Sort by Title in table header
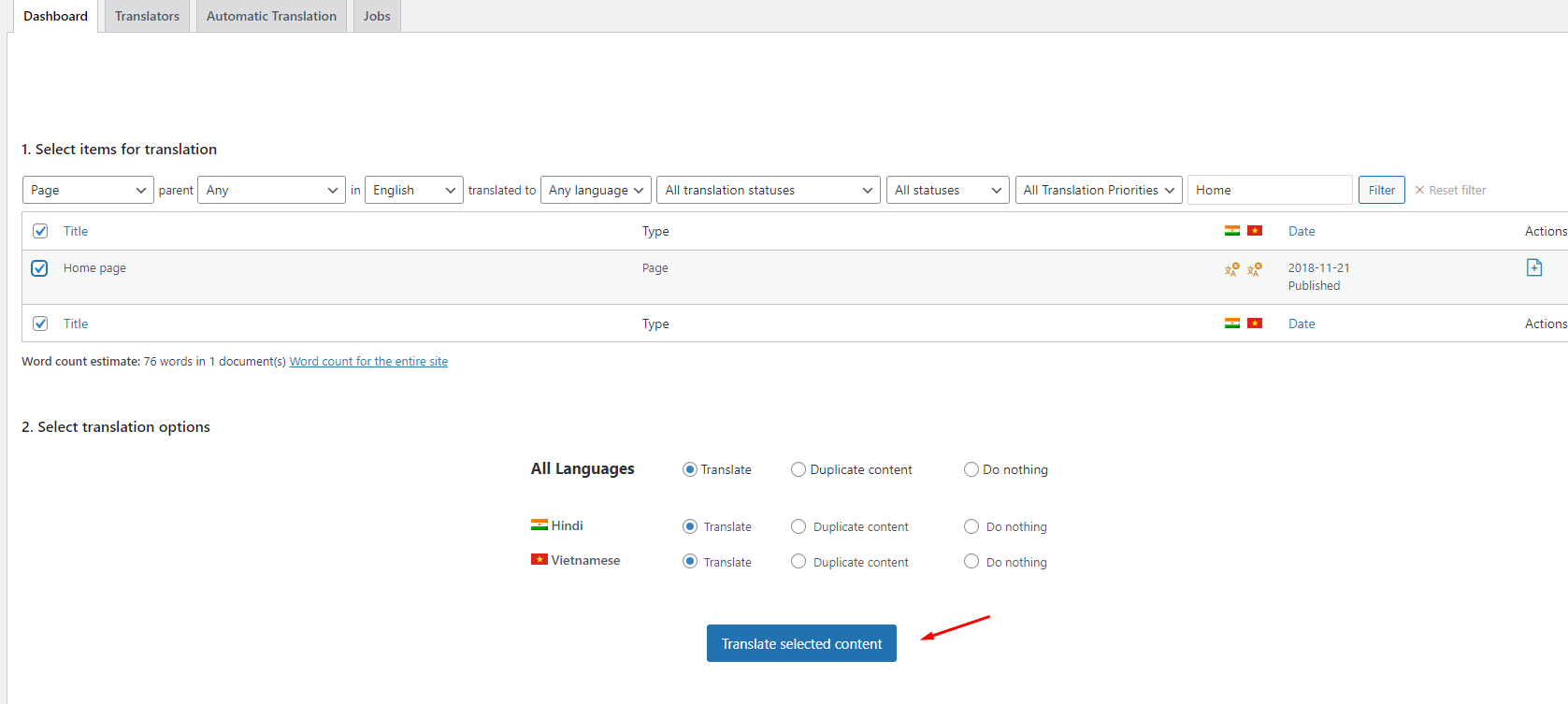The height and width of the screenshot is (704, 1568). (x=76, y=231)
